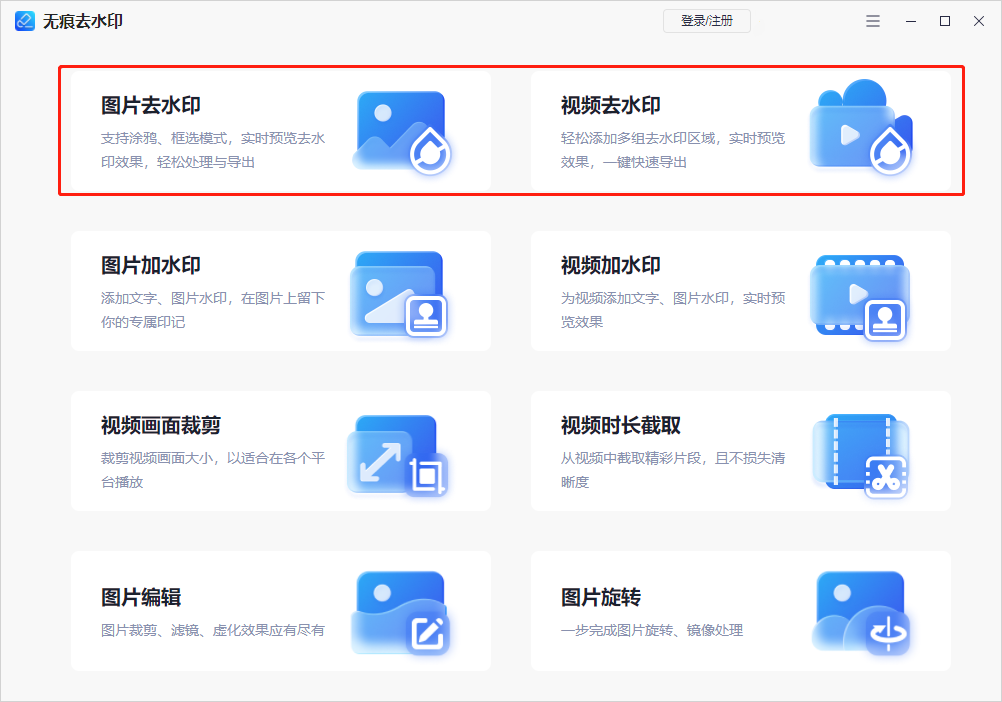Viewport: 1002px width, 702px height.
Task: Click description 一步完成图片旋转、镜像处理 text
Action: coord(652,630)
